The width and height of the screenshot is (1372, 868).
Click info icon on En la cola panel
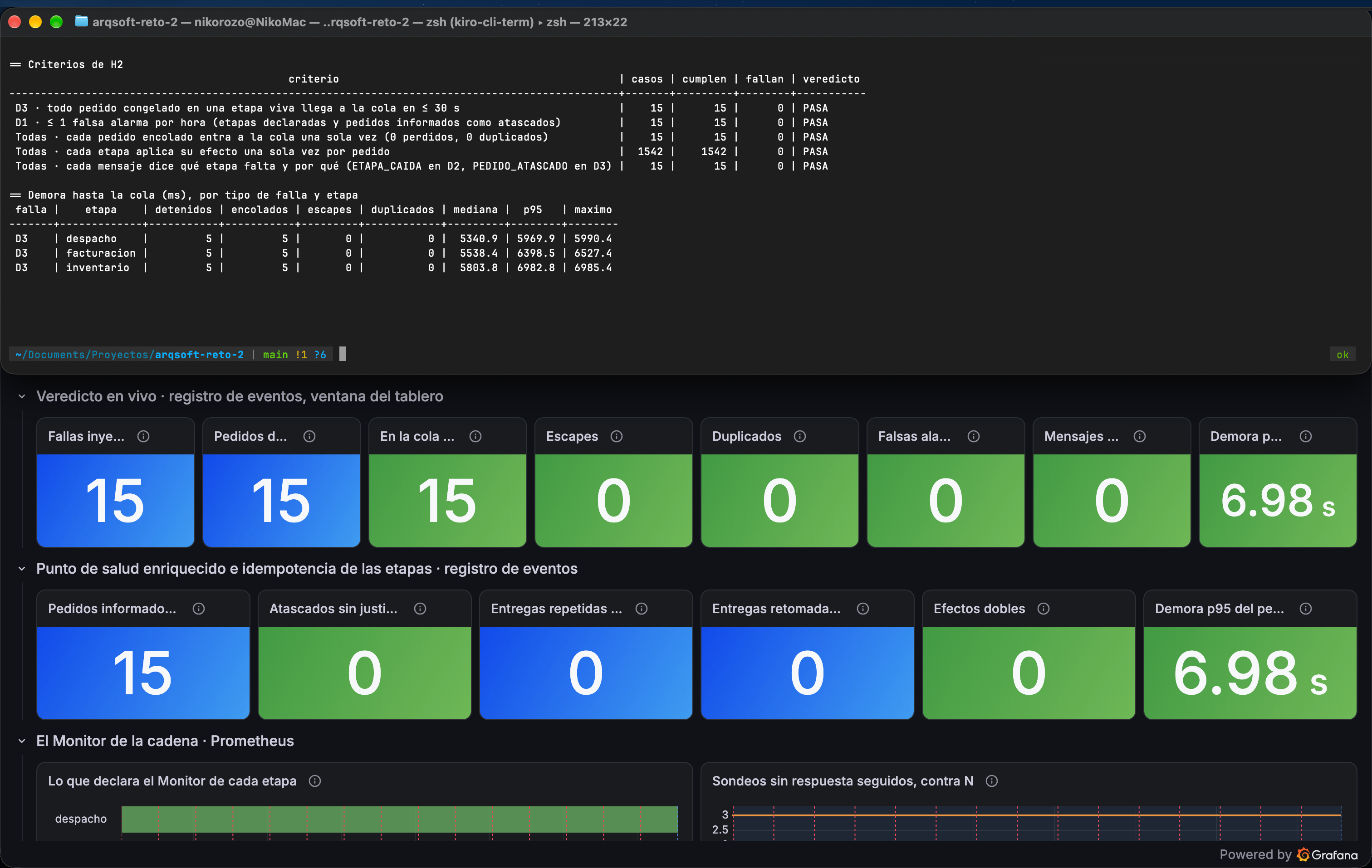[x=475, y=436]
